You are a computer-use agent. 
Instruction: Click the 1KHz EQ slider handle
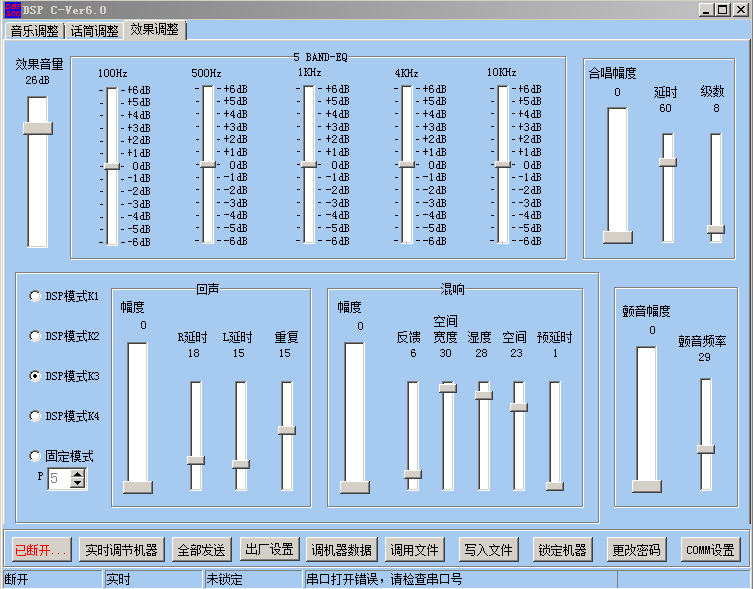pos(309,165)
